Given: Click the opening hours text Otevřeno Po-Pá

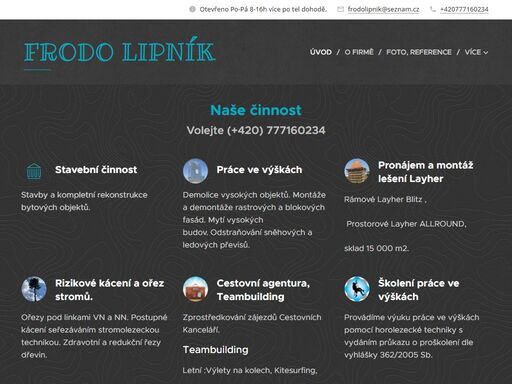Looking at the screenshot, I should click(263, 9).
